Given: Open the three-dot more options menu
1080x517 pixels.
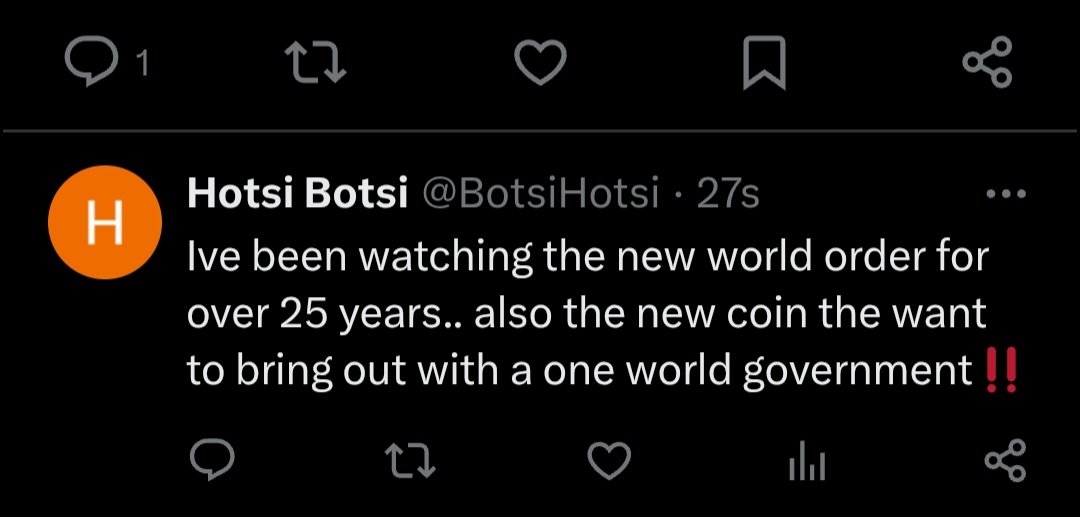Looking at the screenshot, I should (x=1006, y=194).
